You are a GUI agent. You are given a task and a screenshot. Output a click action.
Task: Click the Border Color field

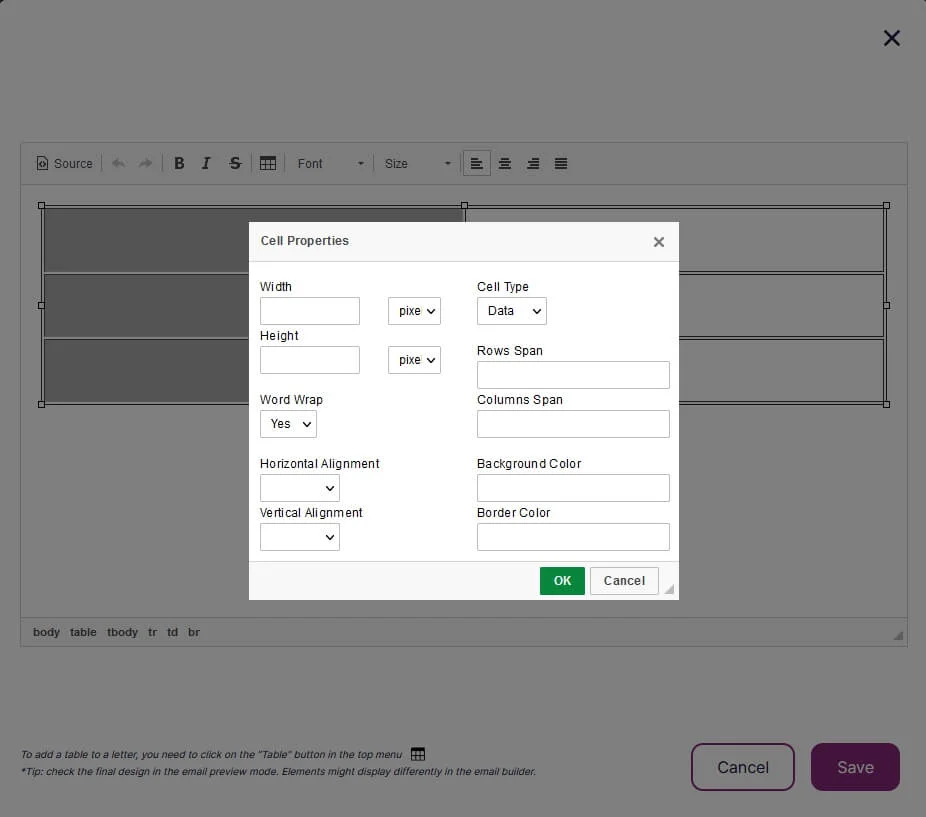click(573, 537)
